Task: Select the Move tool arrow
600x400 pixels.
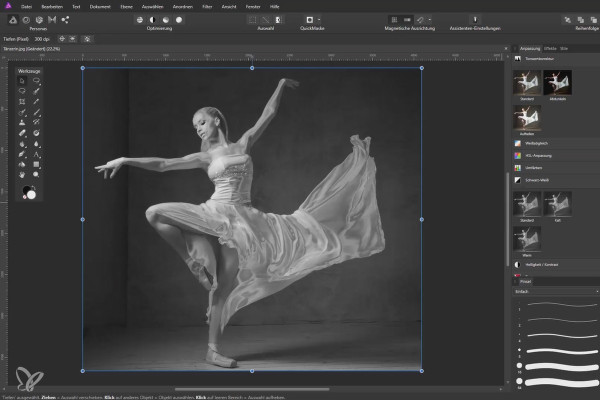Action: coord(22,81)
